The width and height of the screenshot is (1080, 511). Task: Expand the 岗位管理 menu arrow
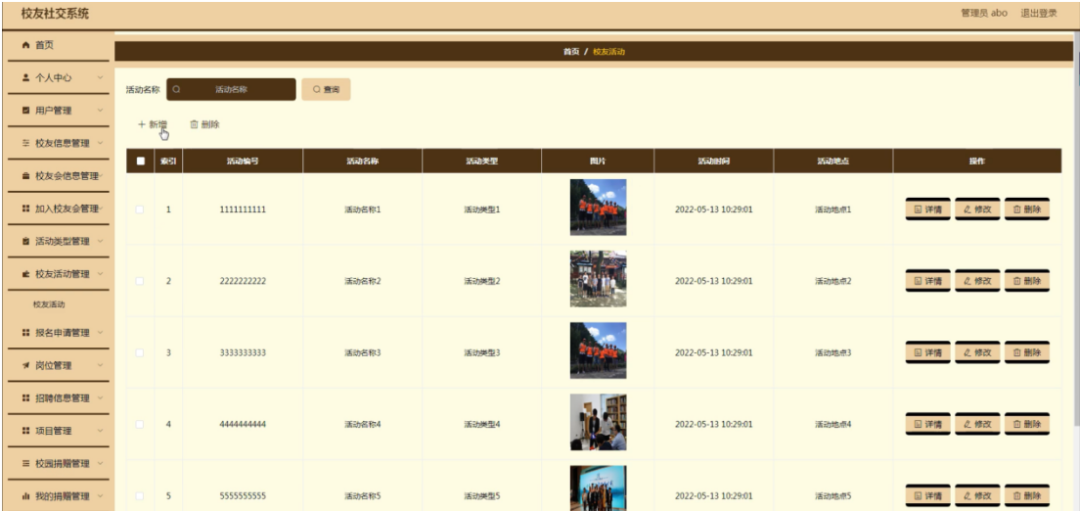coord(101,365)
